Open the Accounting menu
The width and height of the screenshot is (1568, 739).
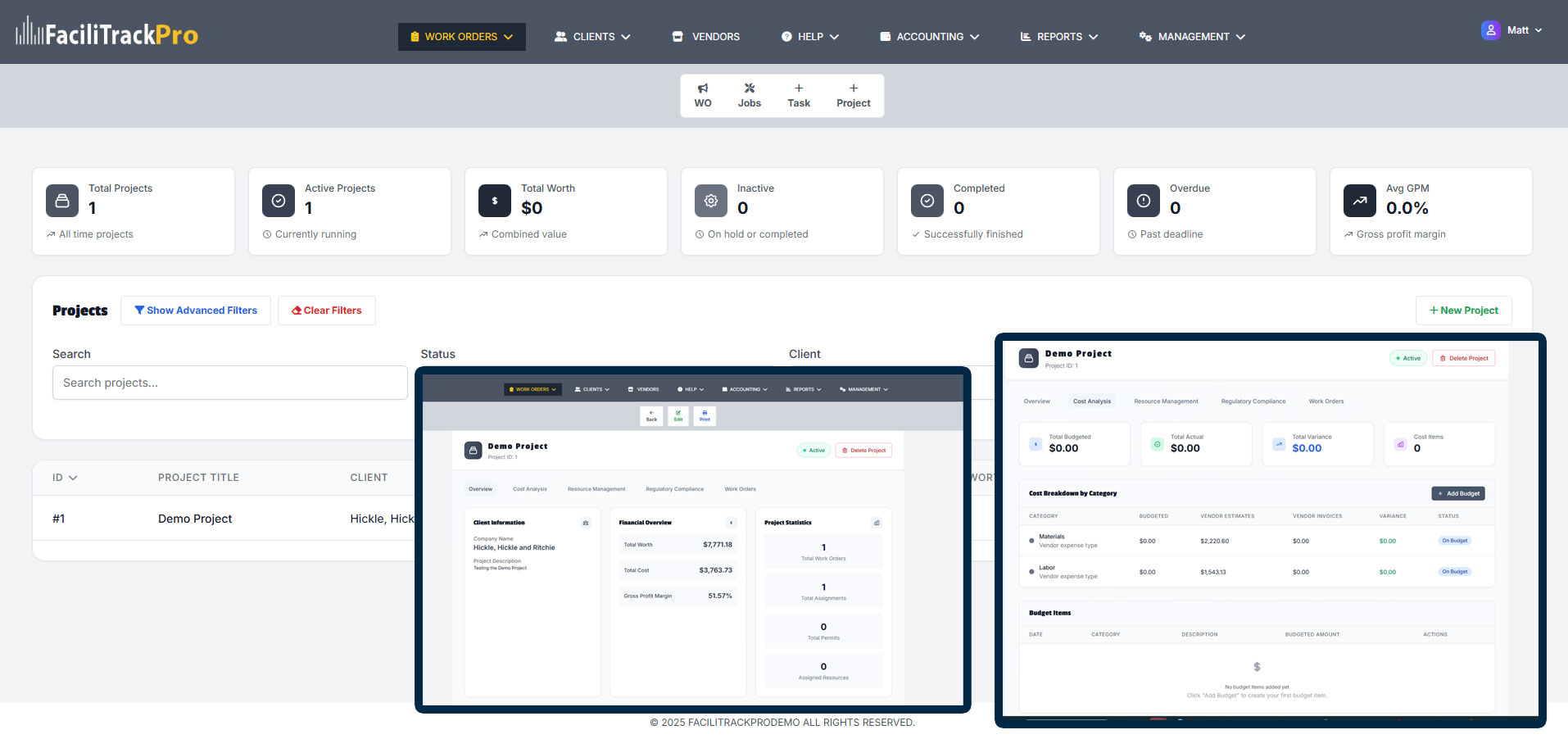tap(929, 37)
